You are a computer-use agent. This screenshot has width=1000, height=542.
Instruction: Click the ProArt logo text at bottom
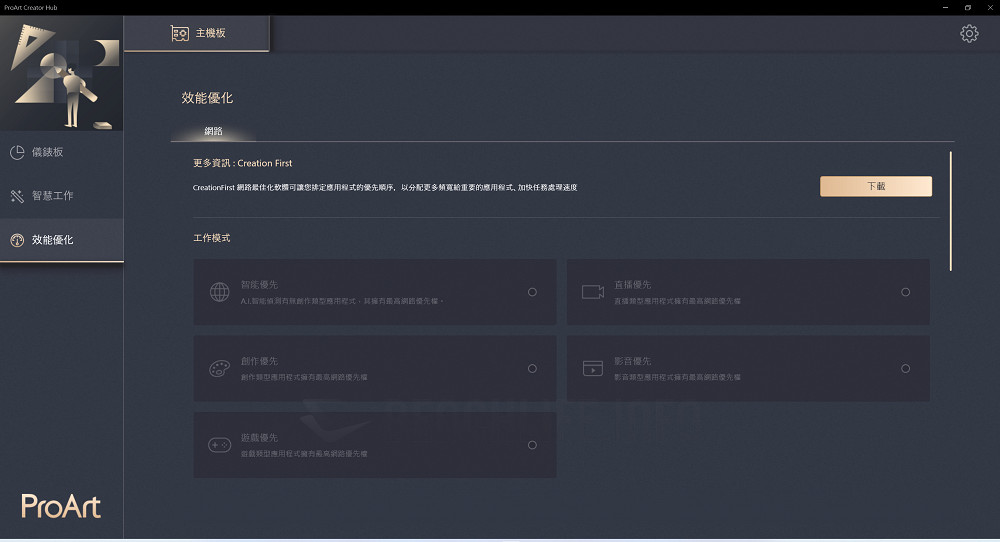coord(61,506)
